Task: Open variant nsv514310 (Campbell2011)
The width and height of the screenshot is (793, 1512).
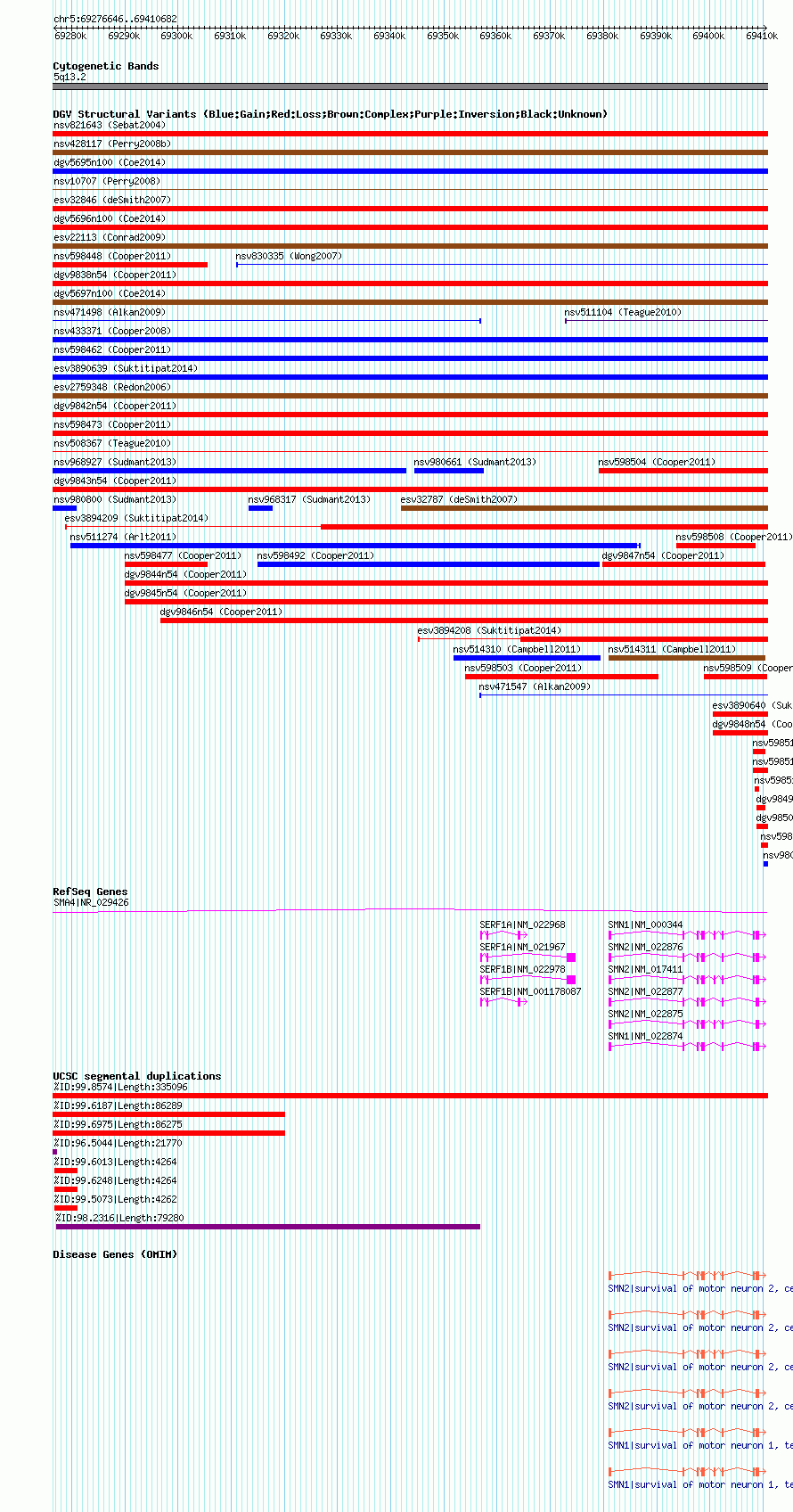Action: 517,649
